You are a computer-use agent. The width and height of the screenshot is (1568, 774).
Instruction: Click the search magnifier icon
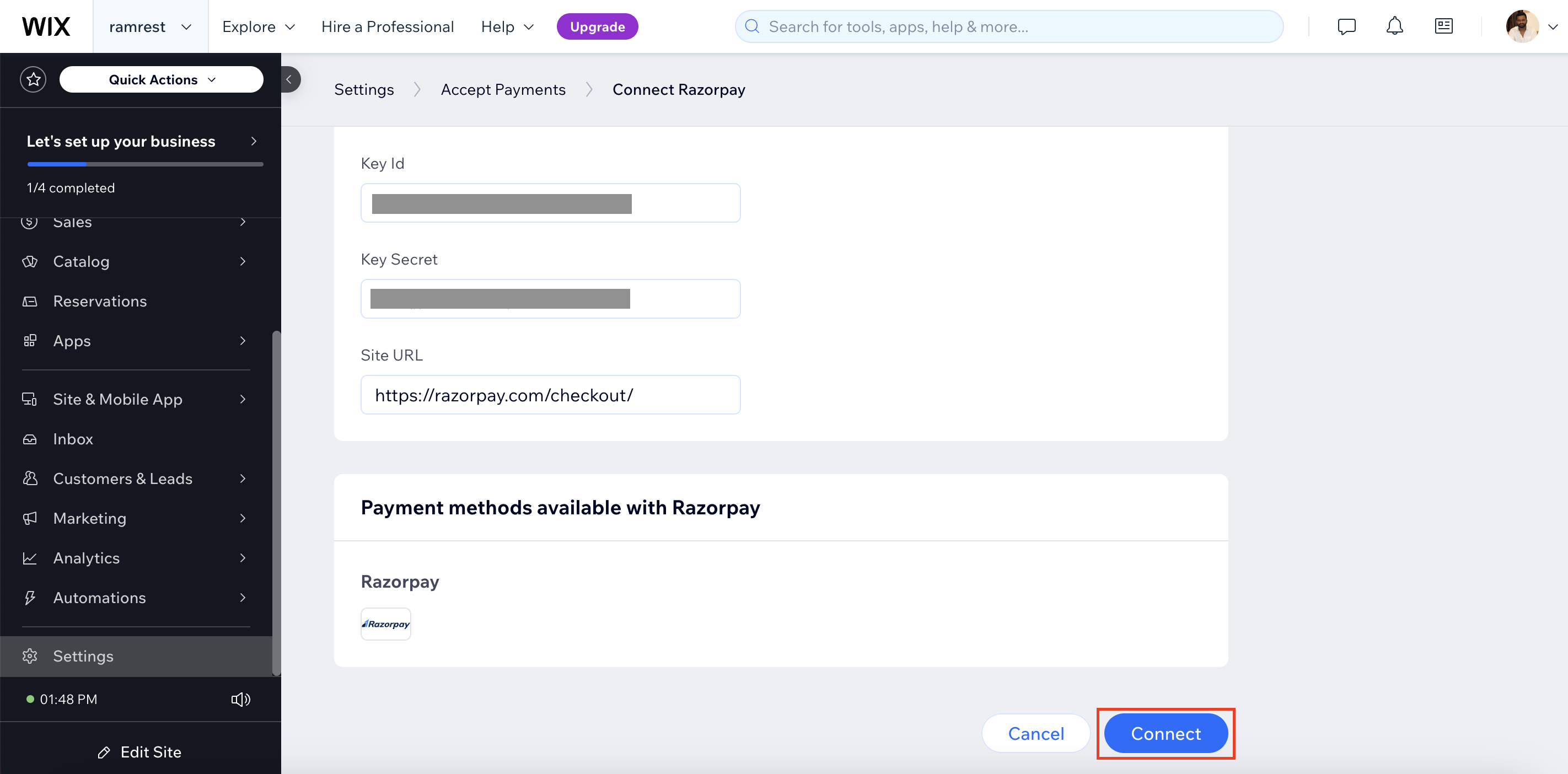[x=753, y=26]
